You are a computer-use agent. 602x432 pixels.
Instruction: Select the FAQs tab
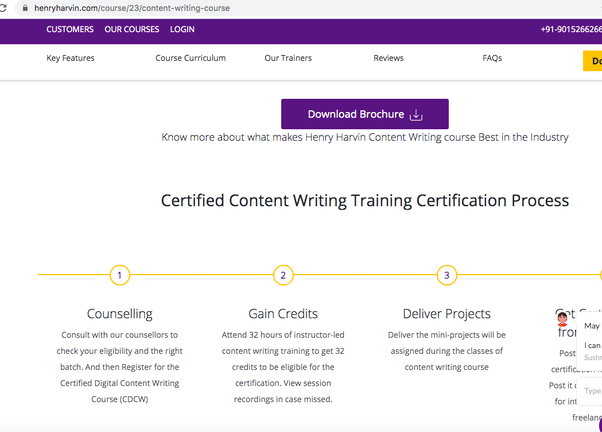coord(492,59)
